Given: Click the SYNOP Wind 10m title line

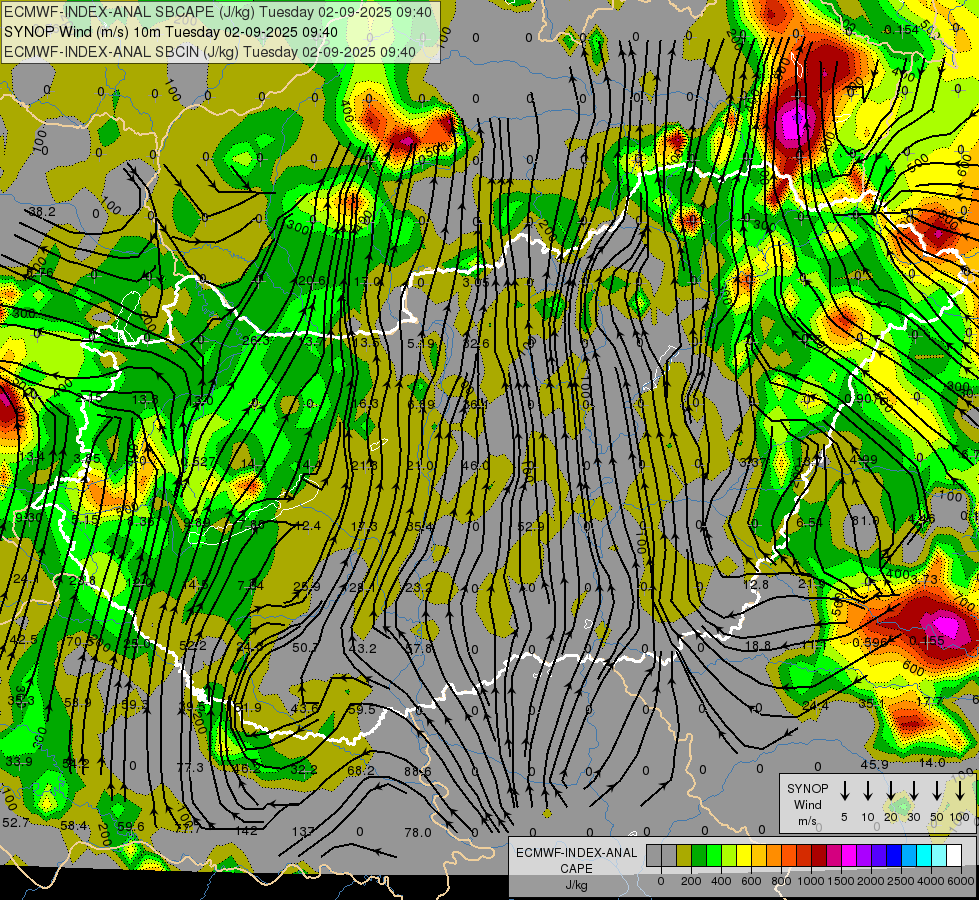Looking at the screenshot, I should [170, 32].
